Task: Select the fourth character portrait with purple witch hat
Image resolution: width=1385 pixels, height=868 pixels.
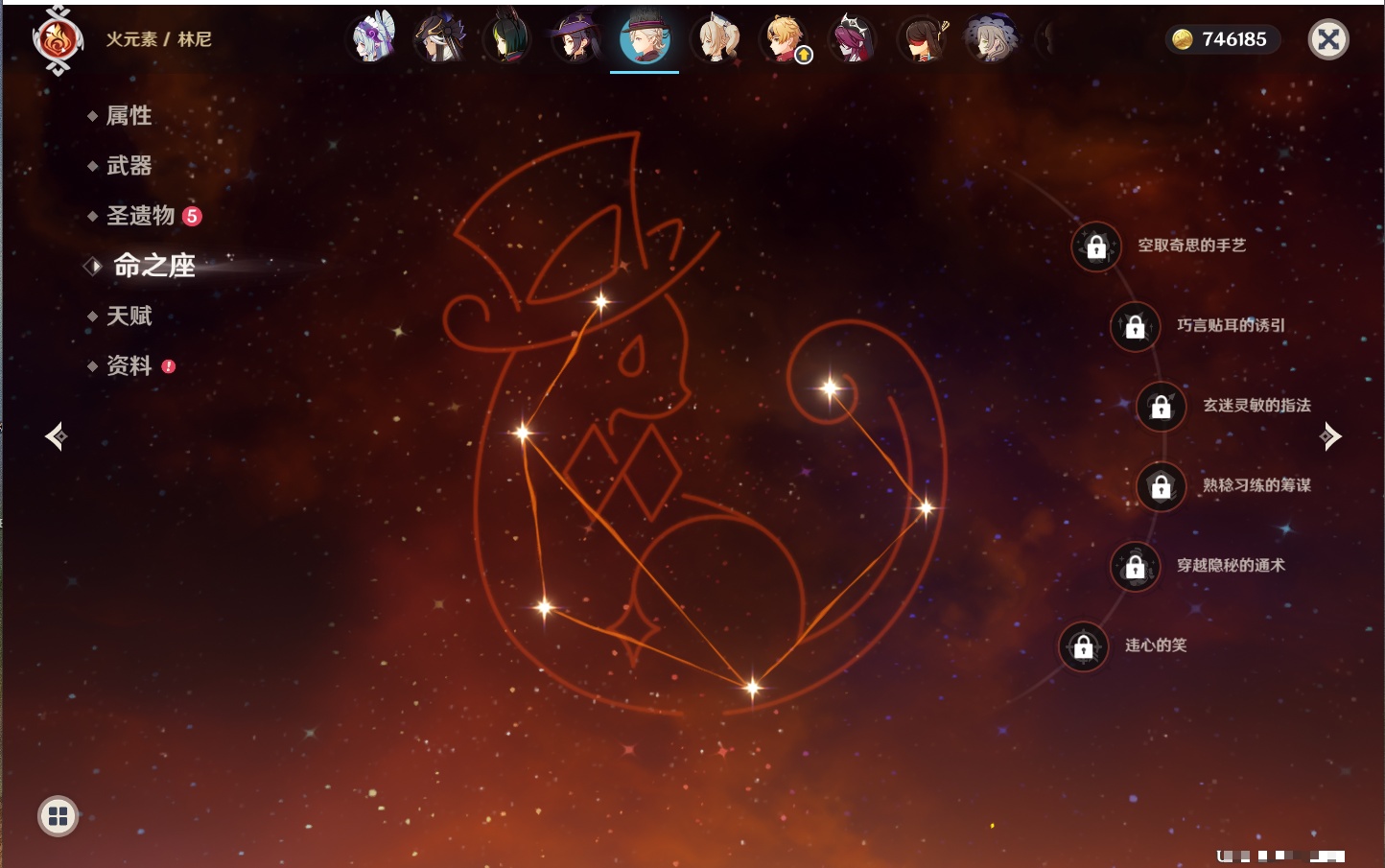Action: coord(575,39)
